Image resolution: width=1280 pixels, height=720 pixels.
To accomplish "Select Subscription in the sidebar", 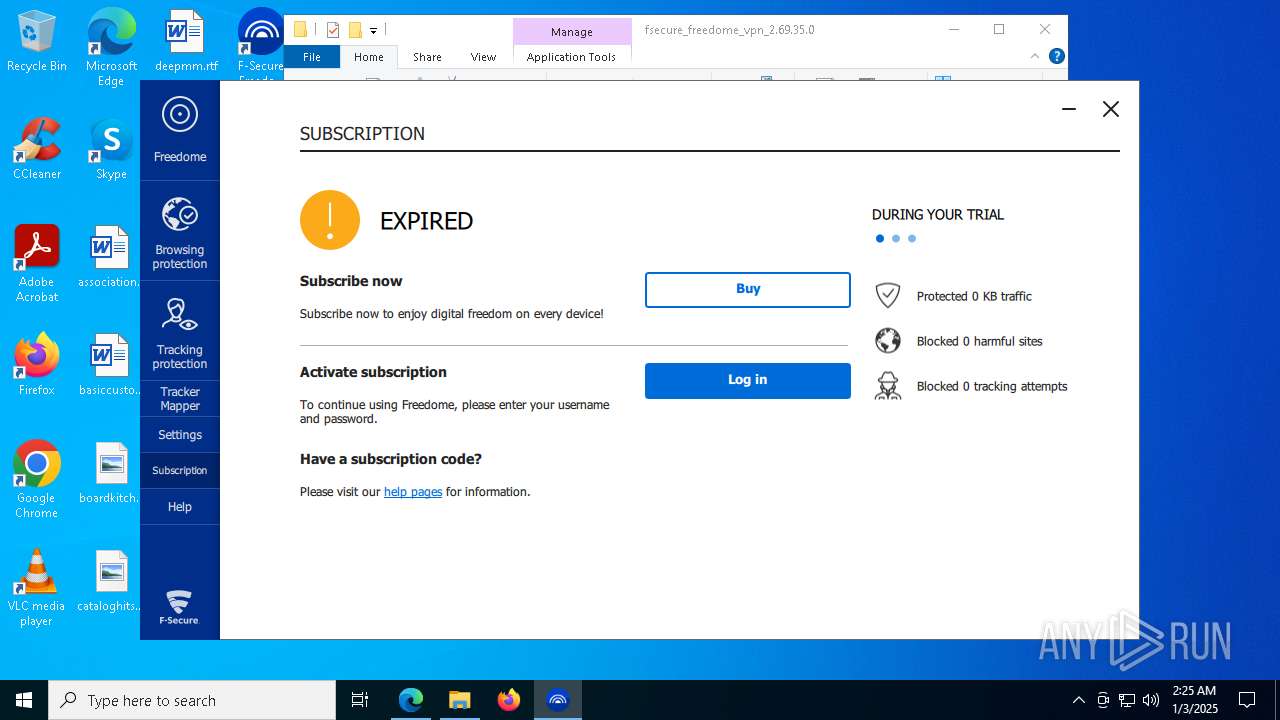I will click(180, 470).
